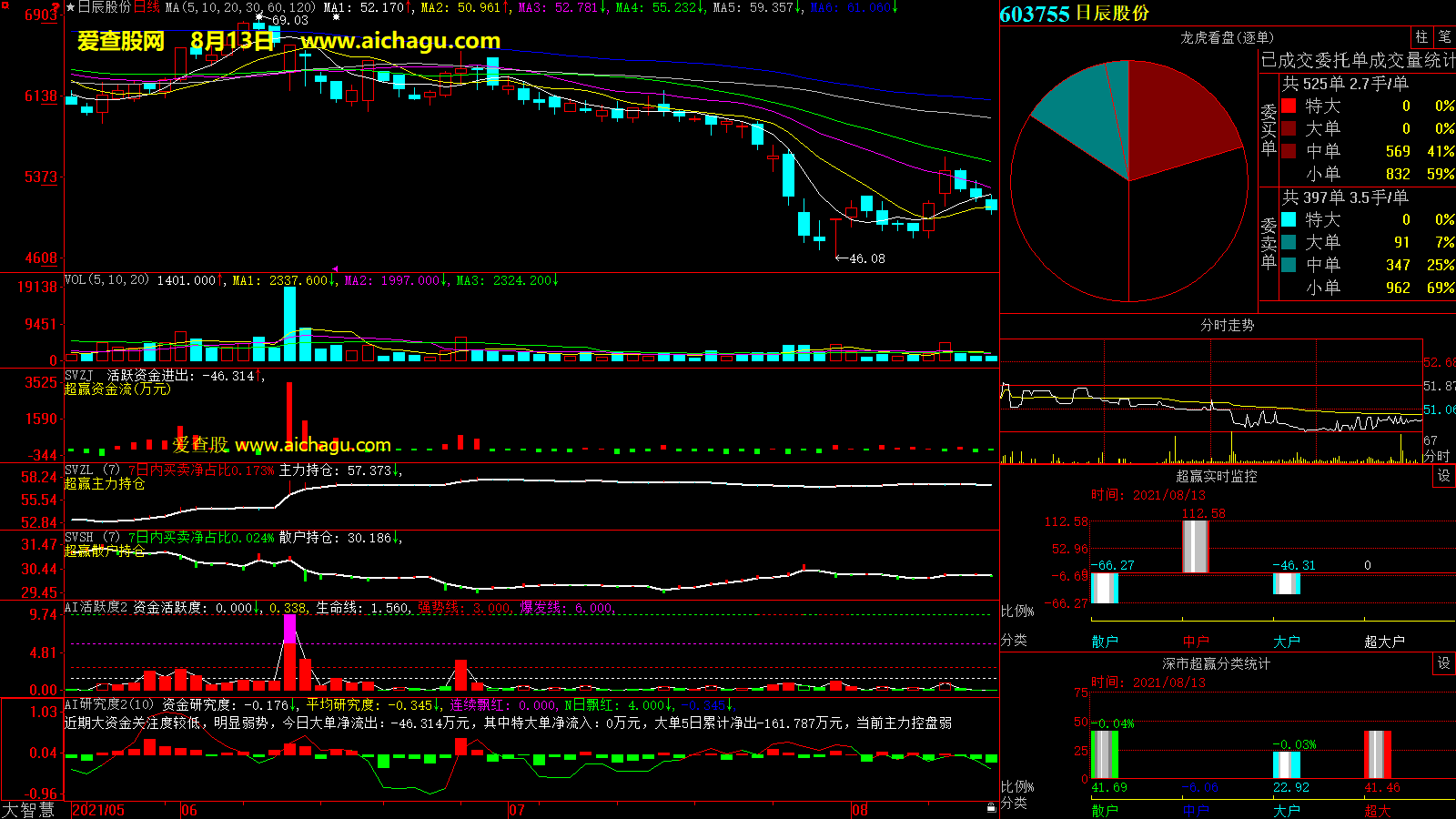Click the VOL(5,10,20) indicator label

[106, 280]
